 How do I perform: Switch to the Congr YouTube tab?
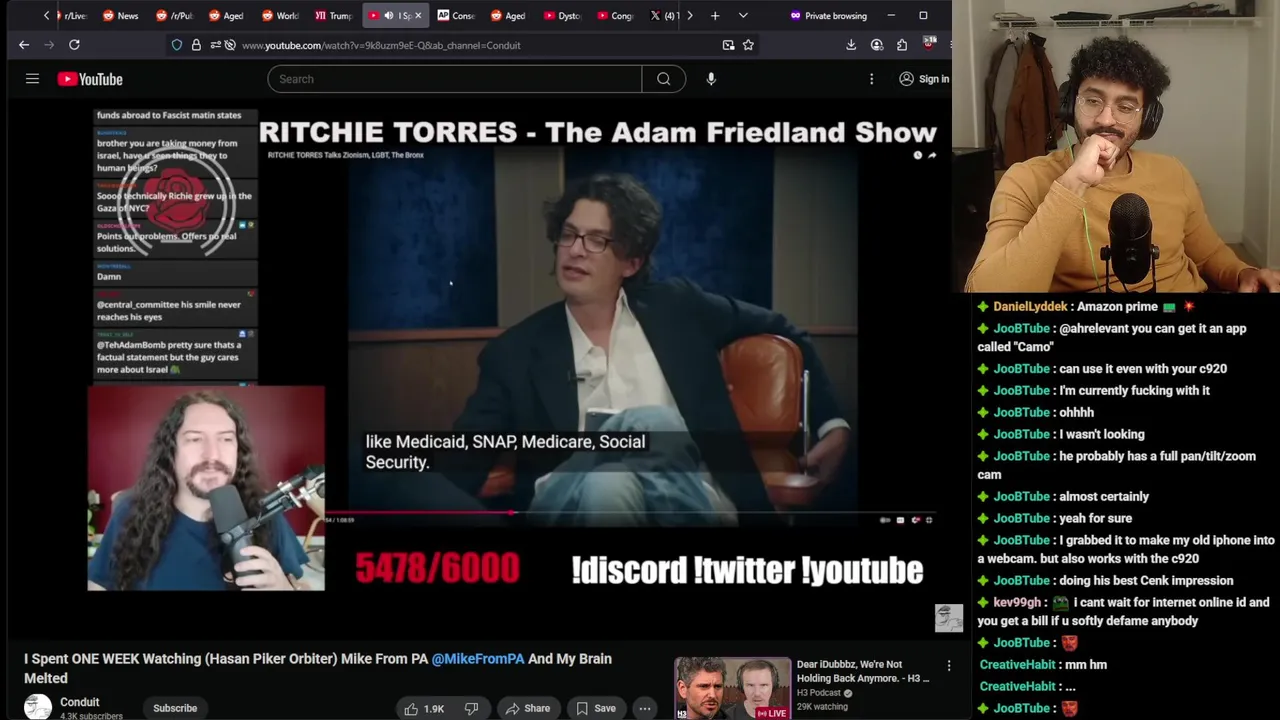click(x=614, y=16)
